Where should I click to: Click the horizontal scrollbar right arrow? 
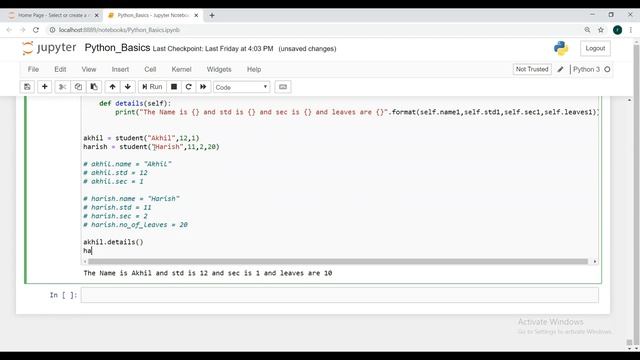pos(595,261)
